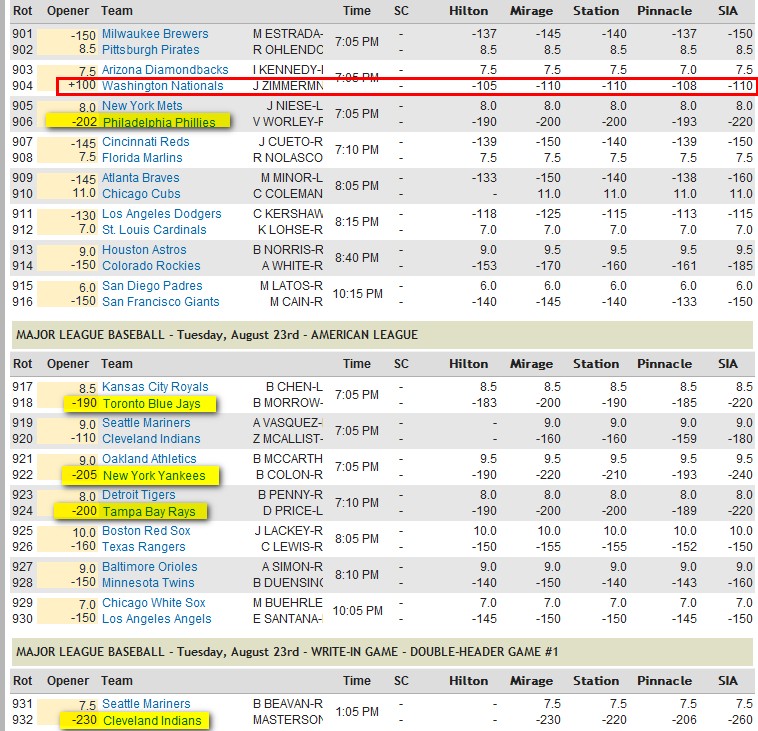
Task: Select St. Louis Cardinals link
Action: point(154,230)
